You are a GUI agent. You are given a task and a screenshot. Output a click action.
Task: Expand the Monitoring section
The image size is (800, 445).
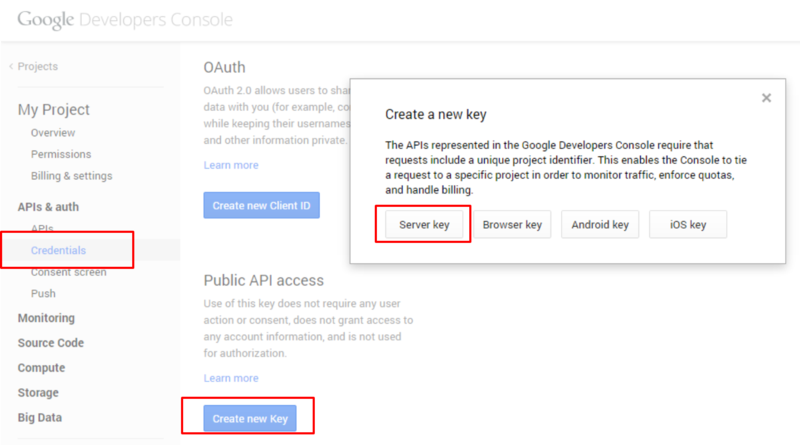tap(46, 318)
